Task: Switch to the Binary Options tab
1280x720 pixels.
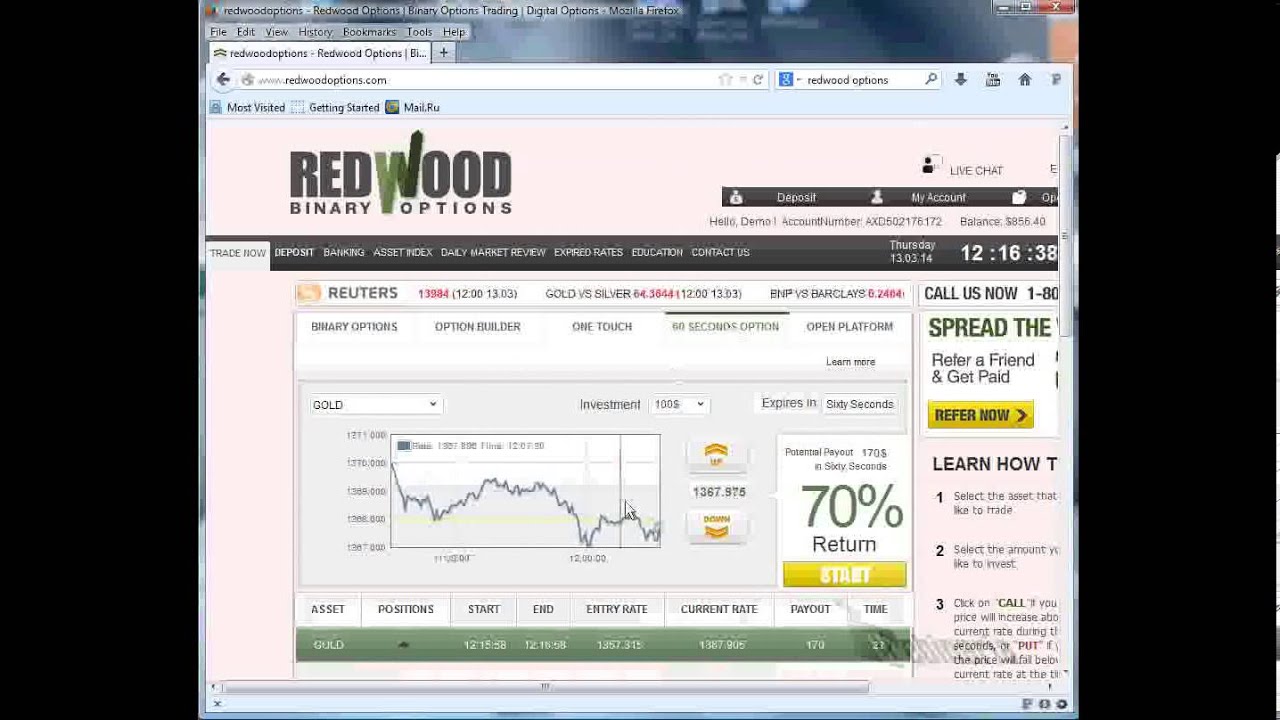Action: pyautogui.click(x=354, y=327)
